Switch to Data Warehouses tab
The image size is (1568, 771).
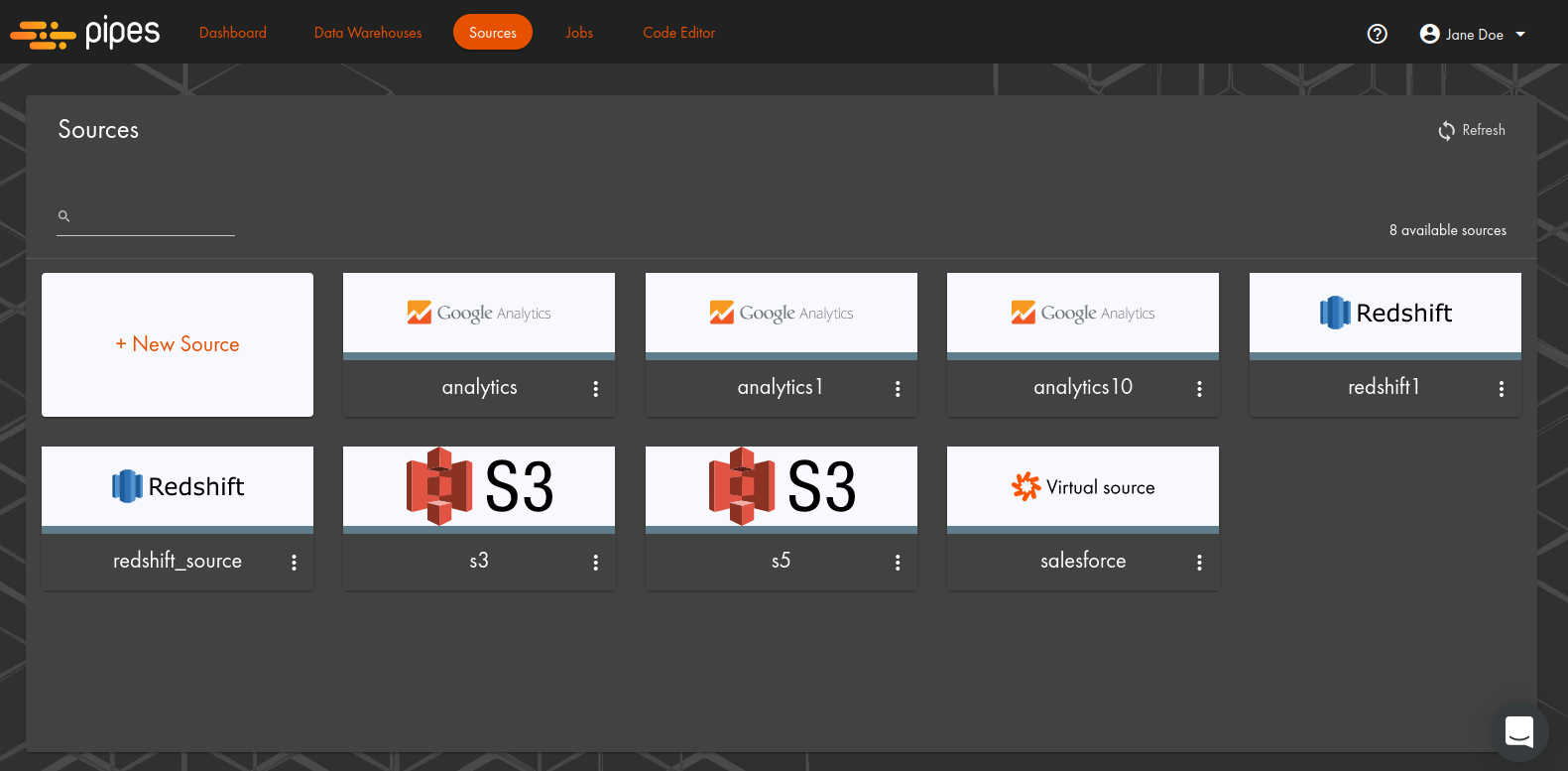click(x=368, y=33)
